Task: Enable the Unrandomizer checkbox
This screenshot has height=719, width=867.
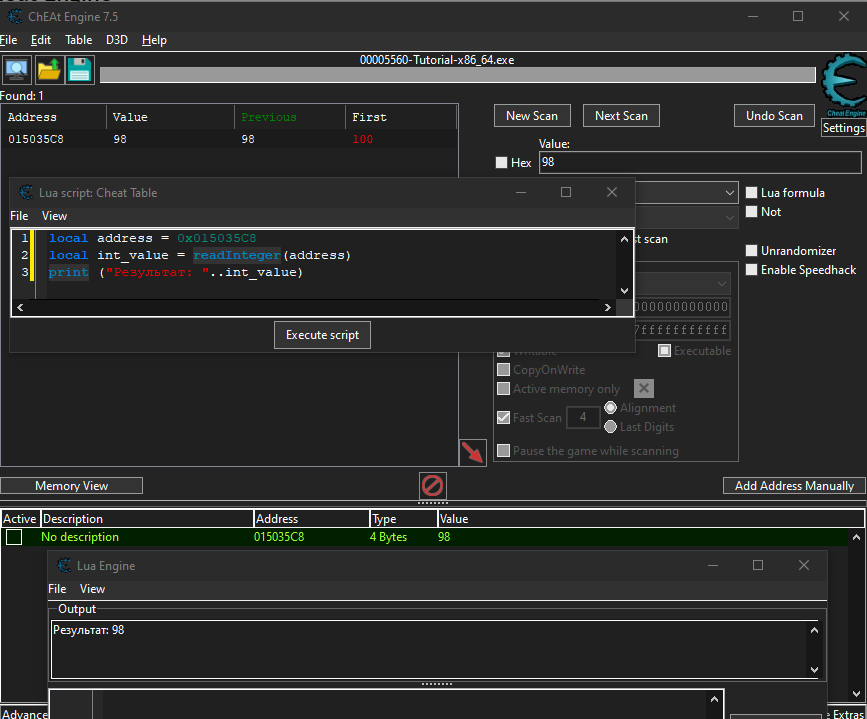Action: [x=751, y=251]
